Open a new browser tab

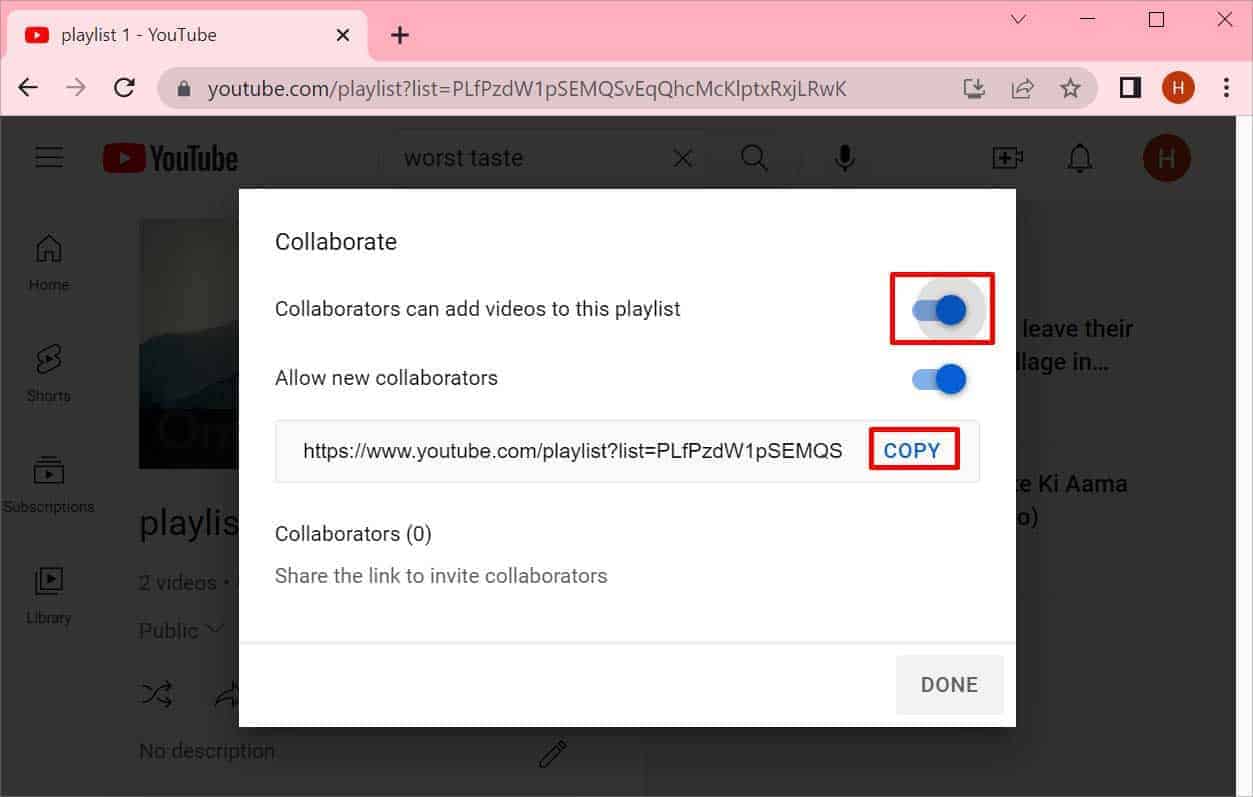(400, 36)
